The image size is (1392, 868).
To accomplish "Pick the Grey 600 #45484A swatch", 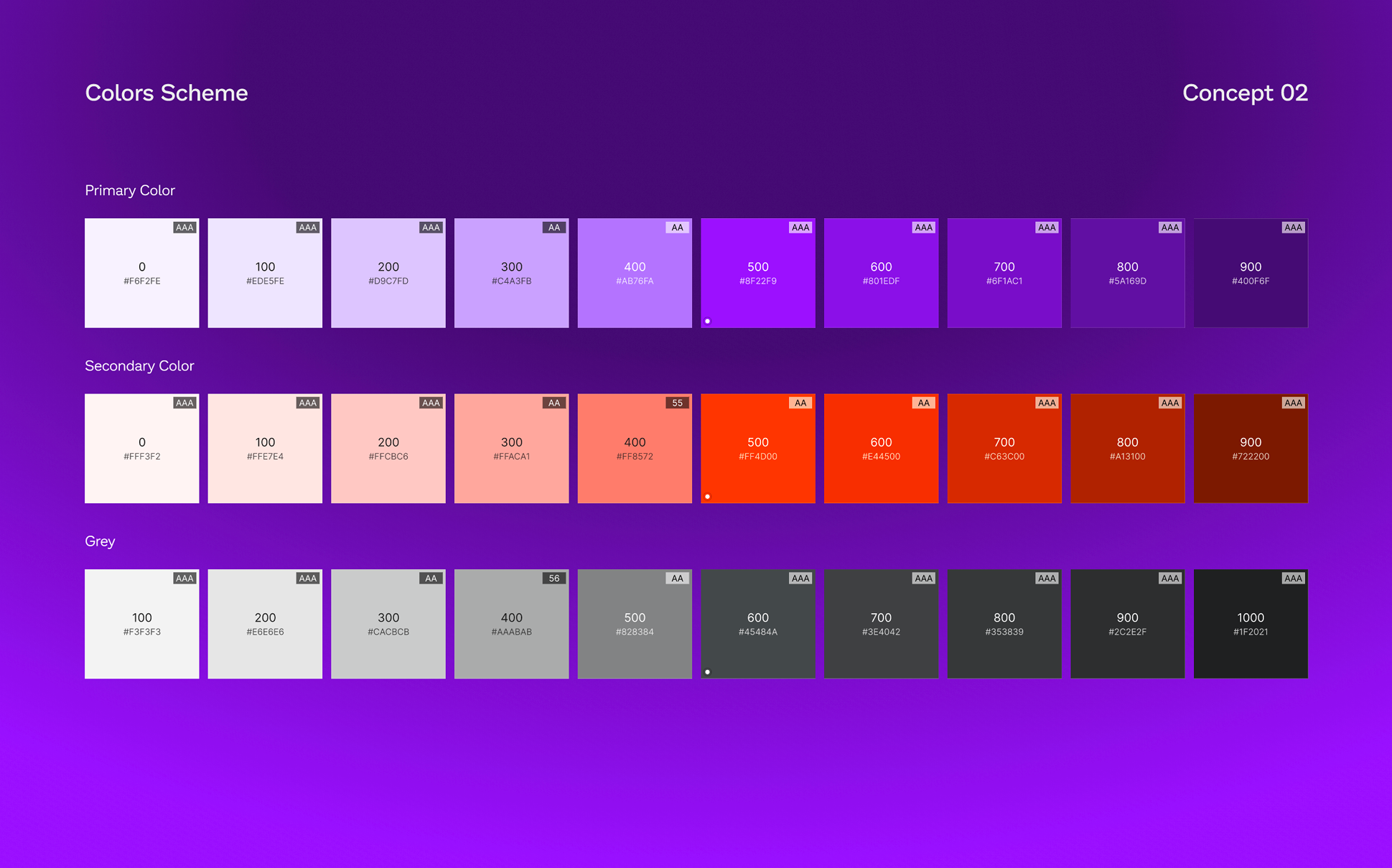I will pos(757,624).
